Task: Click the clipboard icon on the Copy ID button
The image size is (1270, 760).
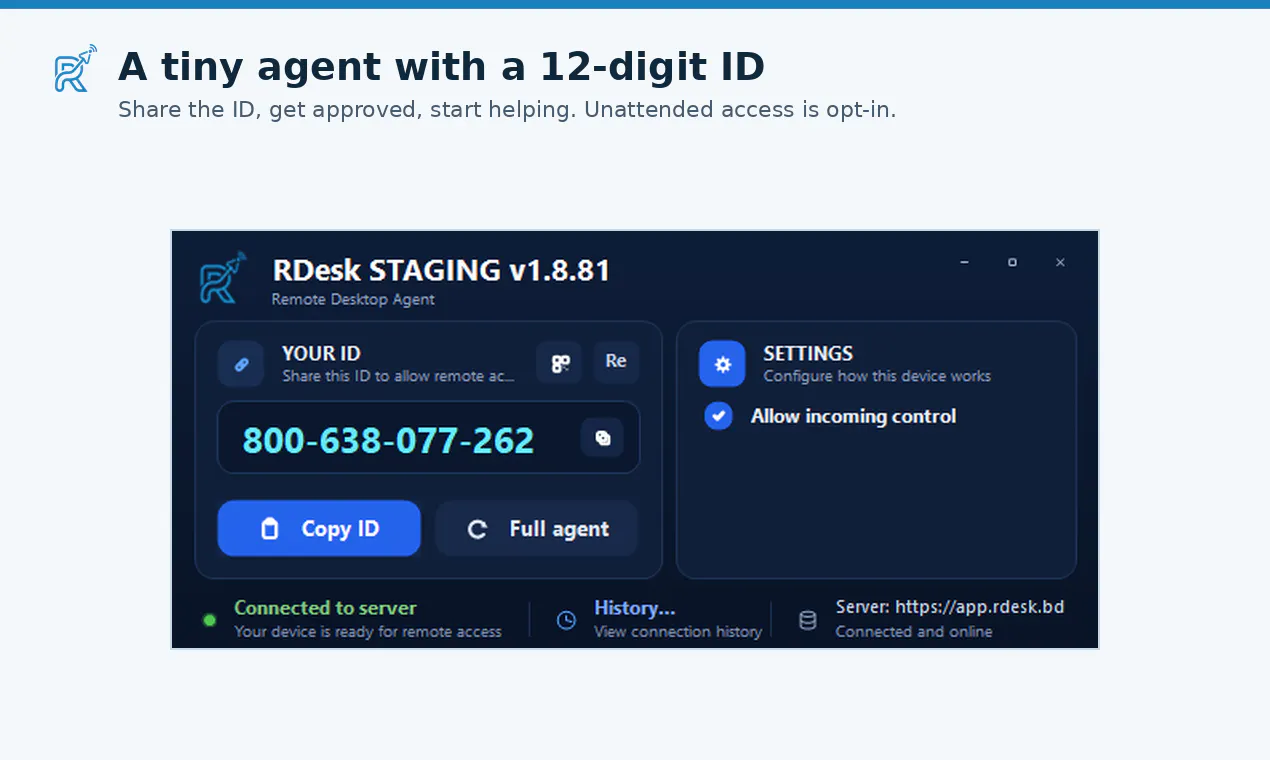Action: (x=269, y=529)
